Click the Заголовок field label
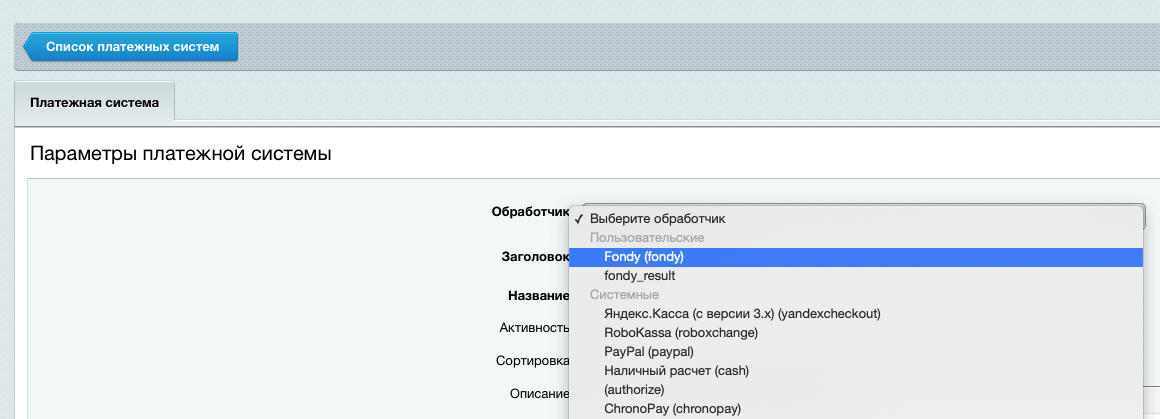This screenshot has height=419, width=1160. pos(536,257)
